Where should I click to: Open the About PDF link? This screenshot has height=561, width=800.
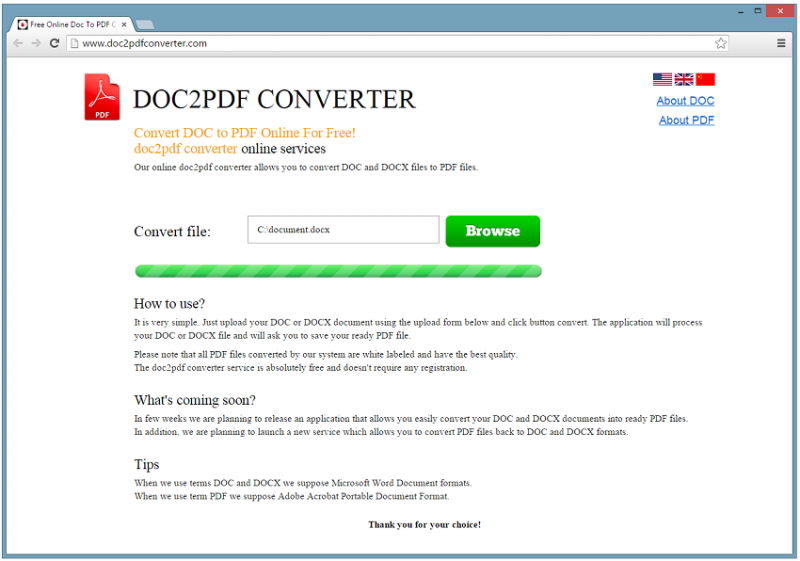pyautogui.click(x=686, y=120)
